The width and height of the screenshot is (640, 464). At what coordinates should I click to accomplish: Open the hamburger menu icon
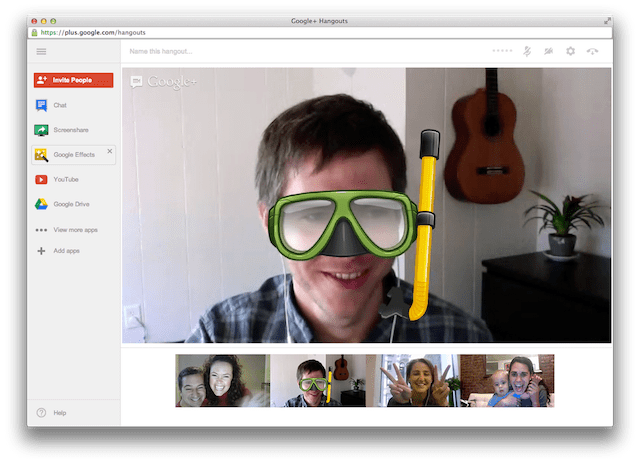41,51
